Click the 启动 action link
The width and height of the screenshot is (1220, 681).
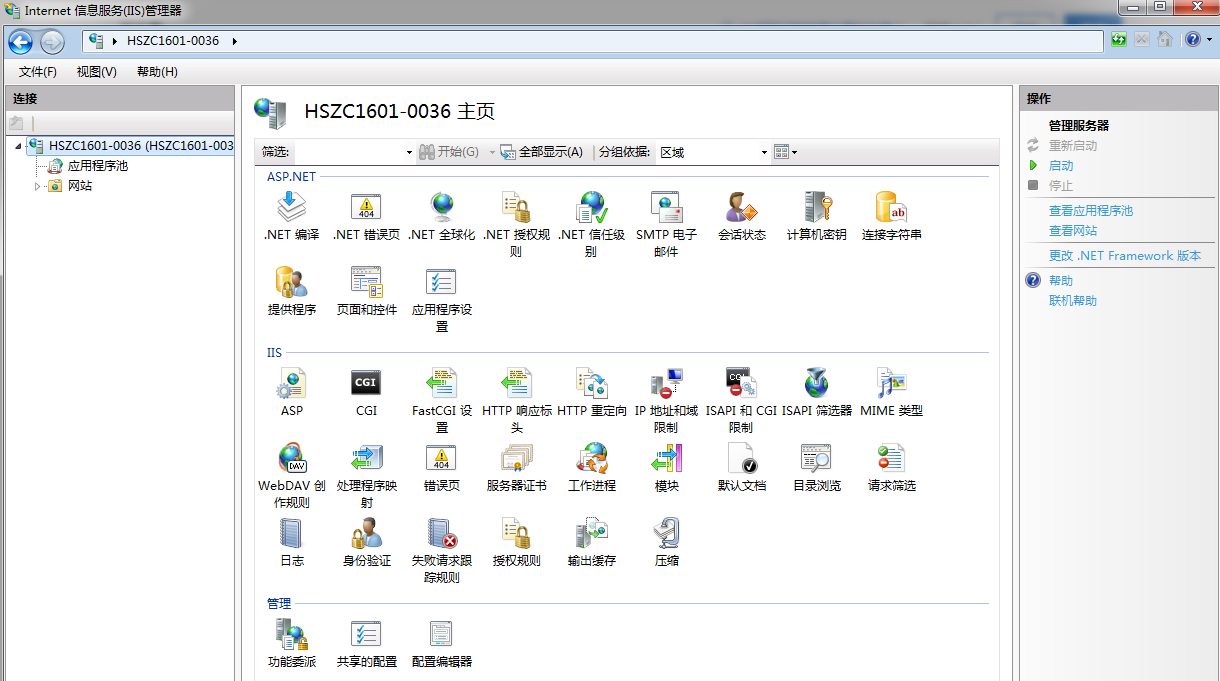1061,166
